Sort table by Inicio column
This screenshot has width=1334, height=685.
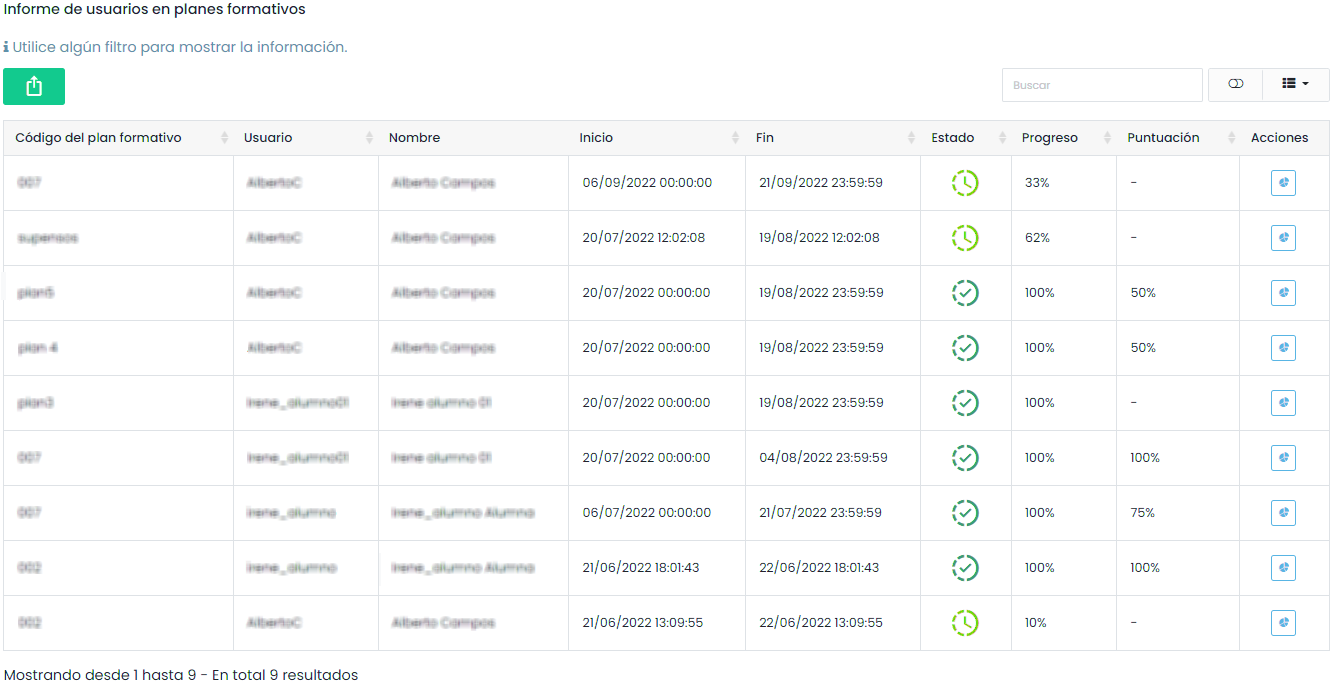[x=656, y=138]
